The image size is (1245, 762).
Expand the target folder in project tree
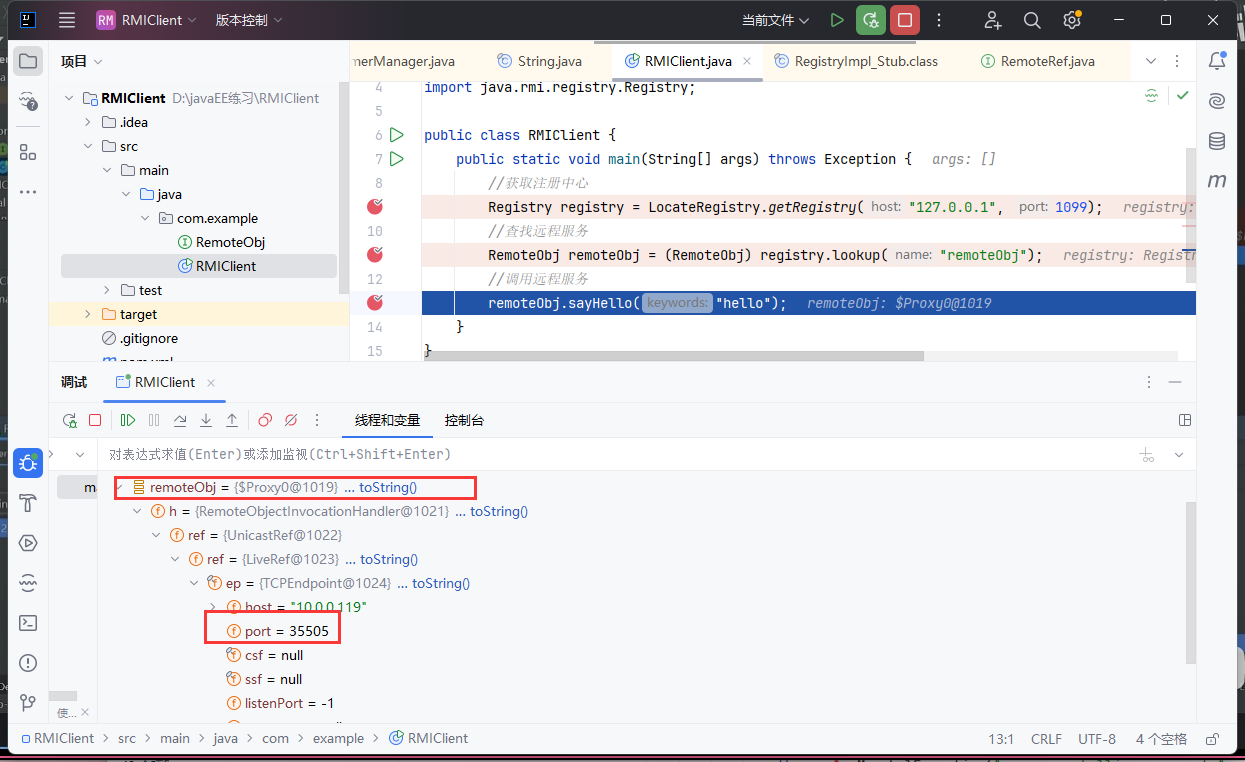(88, 314)
